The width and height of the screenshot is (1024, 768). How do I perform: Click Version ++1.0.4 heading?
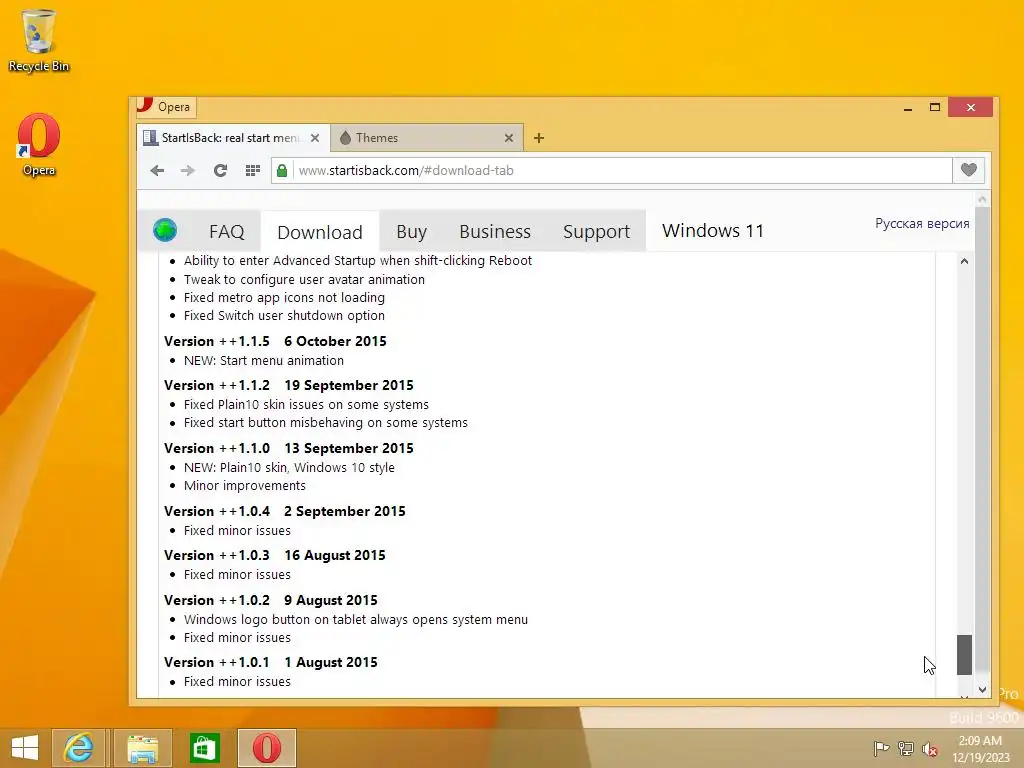tap(285, 511)
